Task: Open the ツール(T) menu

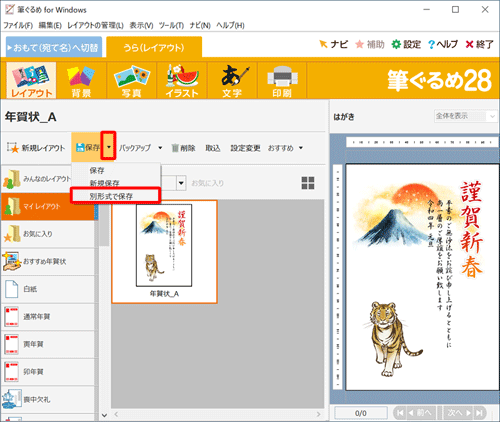Action: tap(171, 25)
